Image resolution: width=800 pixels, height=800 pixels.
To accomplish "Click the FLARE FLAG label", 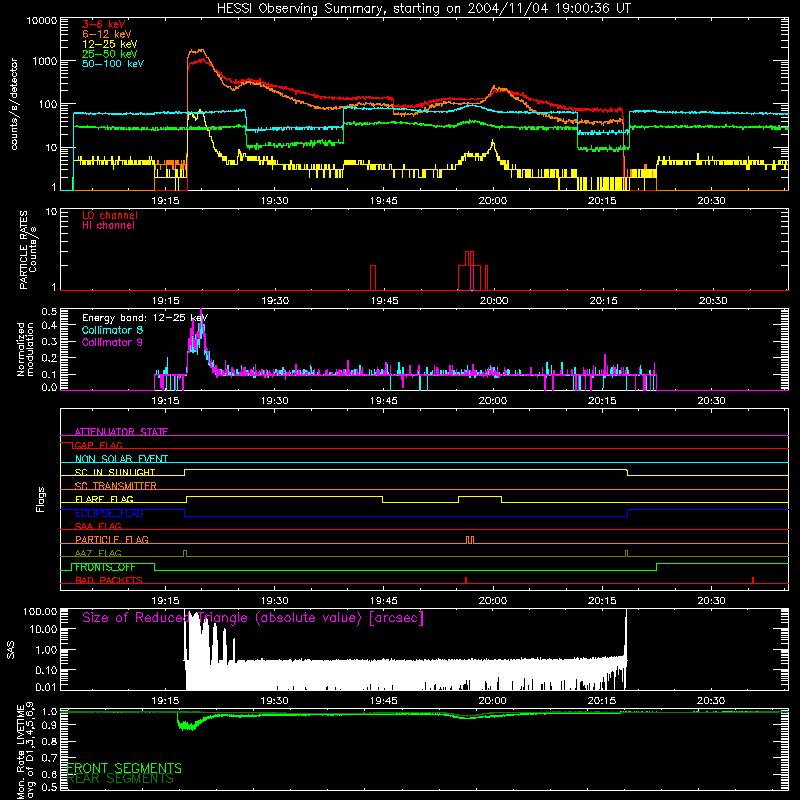I will click(104, 499).
